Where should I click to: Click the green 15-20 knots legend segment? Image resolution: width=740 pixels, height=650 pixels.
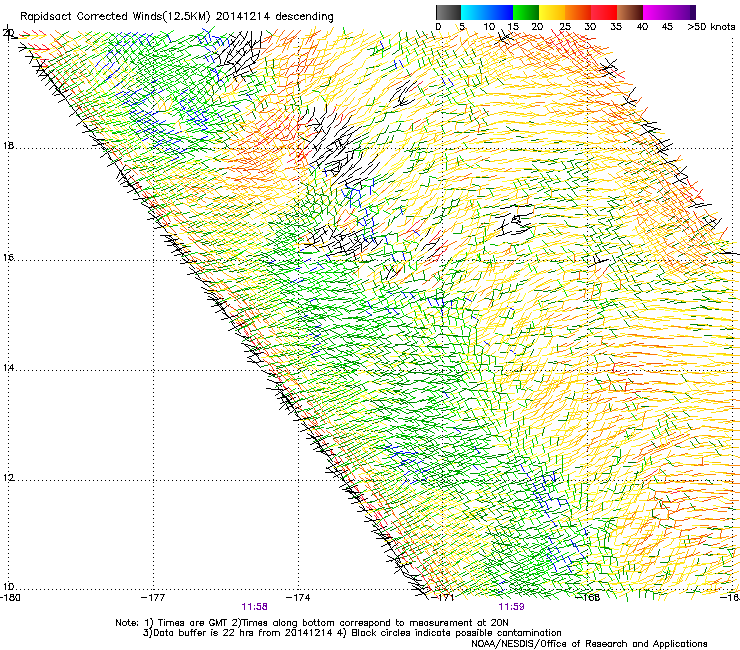click(x=526, y=12)
